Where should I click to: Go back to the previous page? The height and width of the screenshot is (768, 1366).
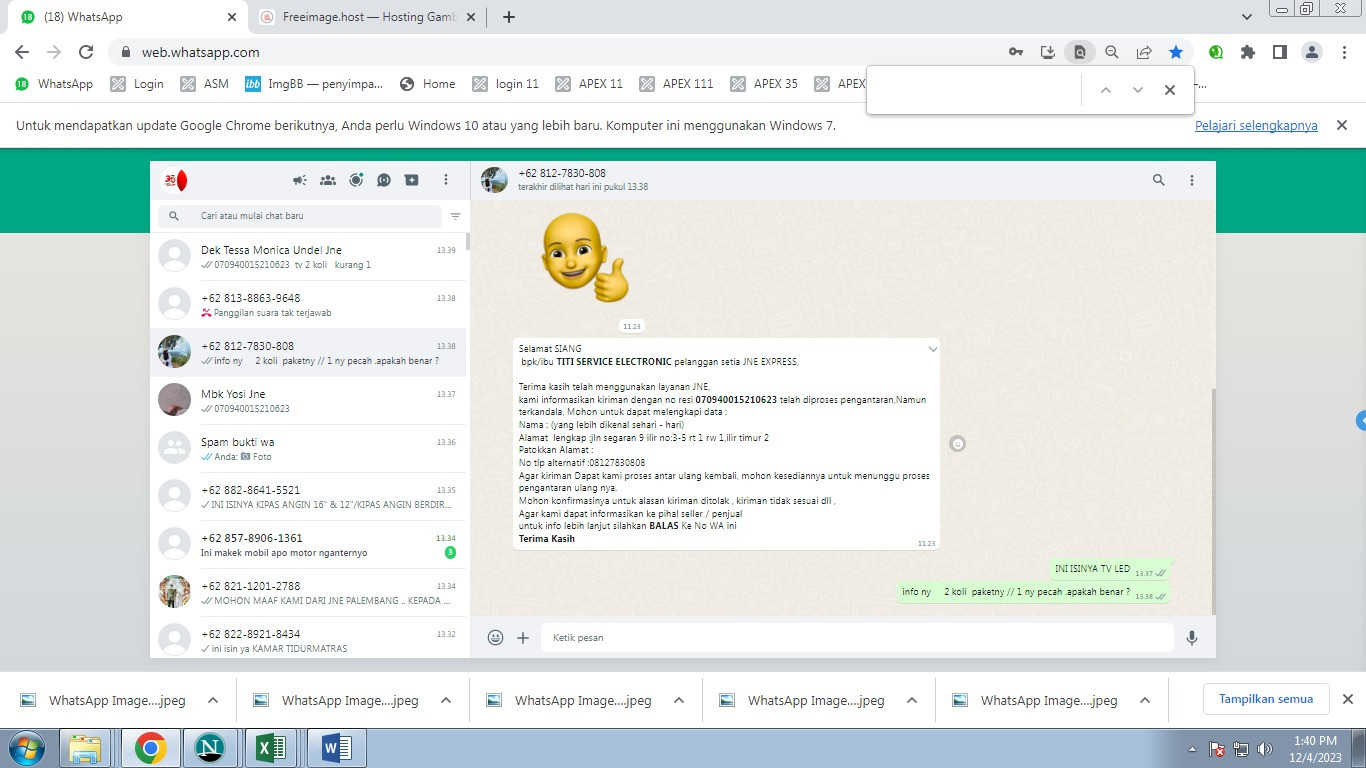coord(22,52)
